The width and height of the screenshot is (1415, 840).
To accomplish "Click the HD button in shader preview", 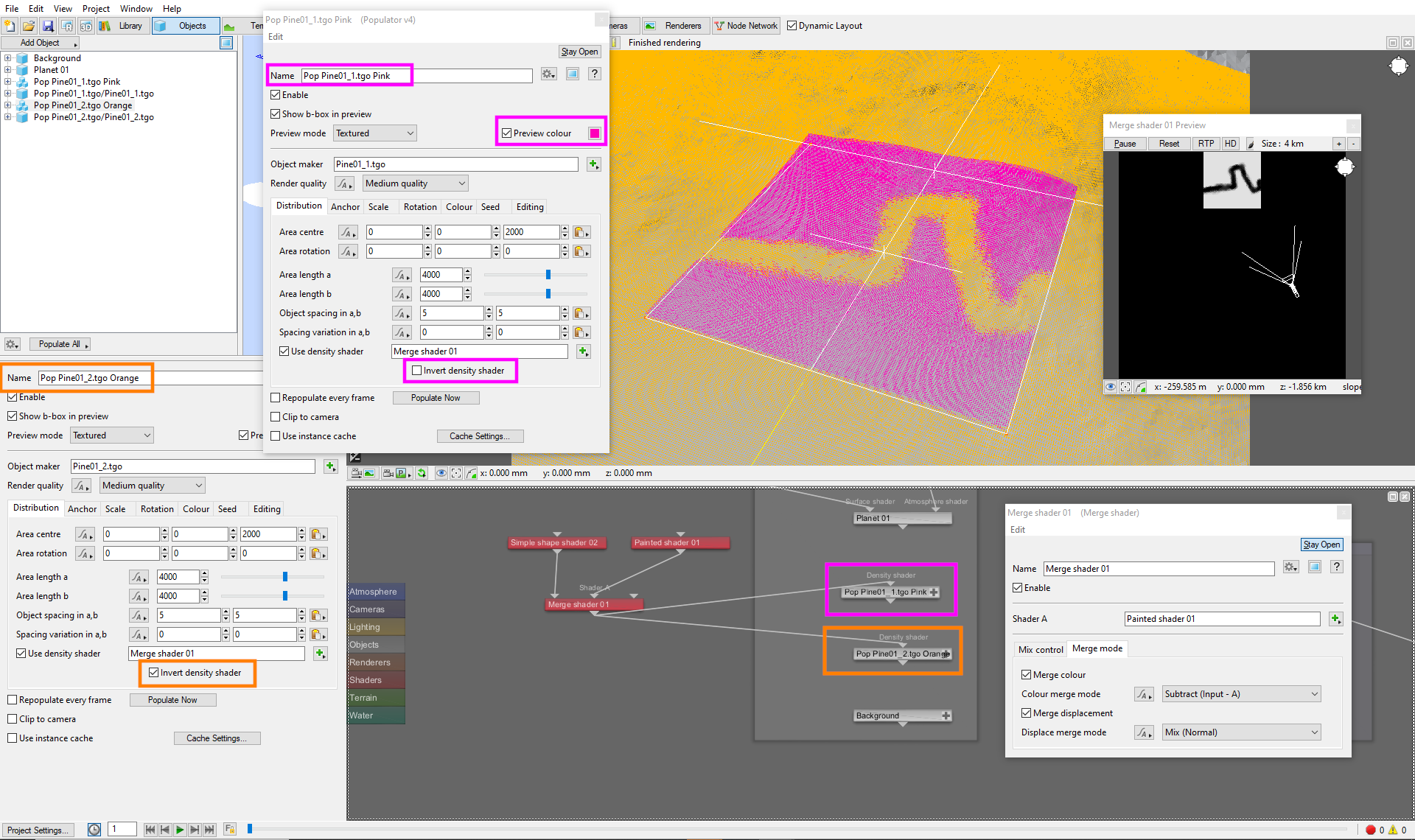I will point(1230,144).
